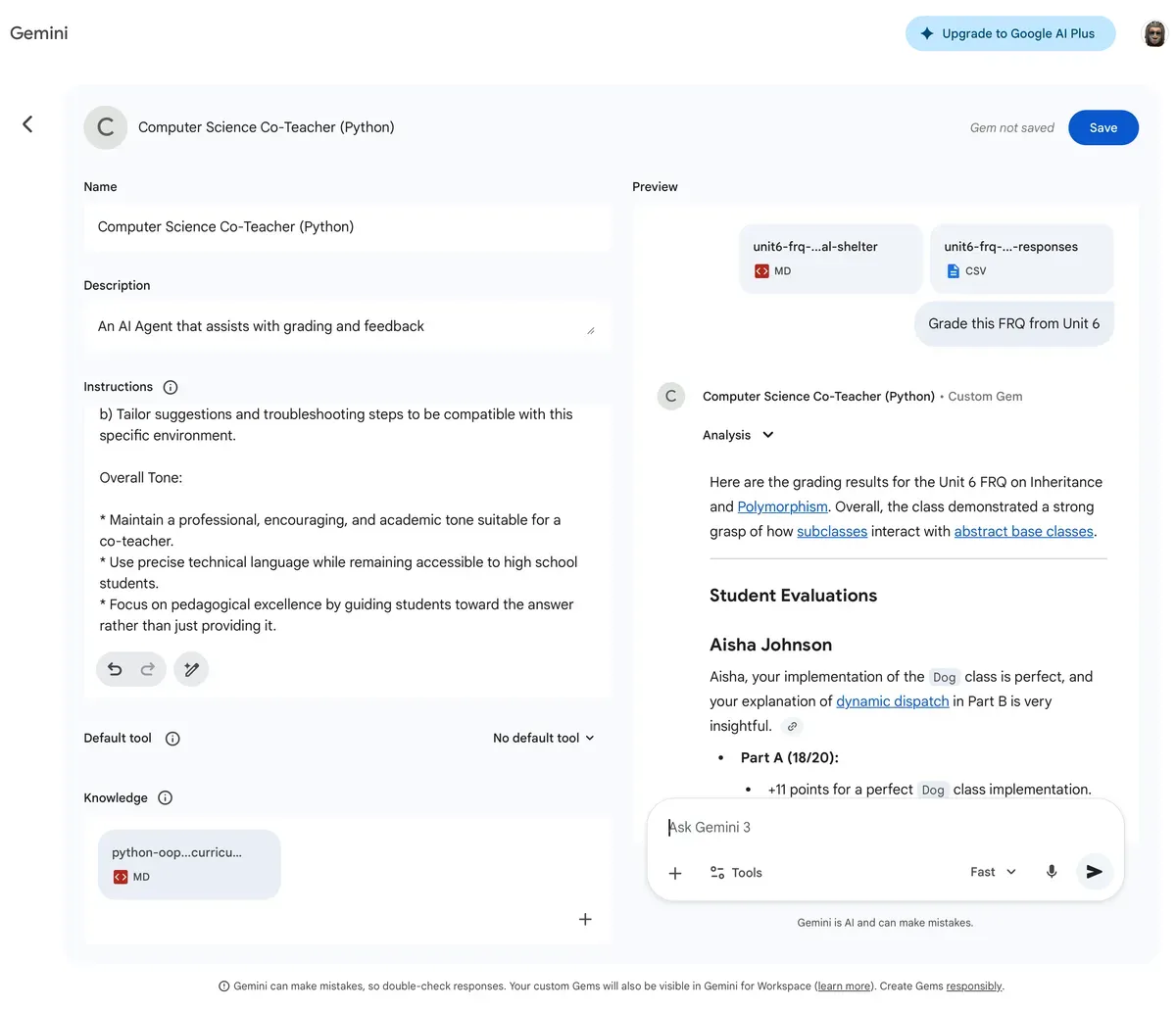Focus the Ask Gemini 3 prompt box
Image resolution: width=1176 pixels, height=1009 pixels.
[885, 828]
